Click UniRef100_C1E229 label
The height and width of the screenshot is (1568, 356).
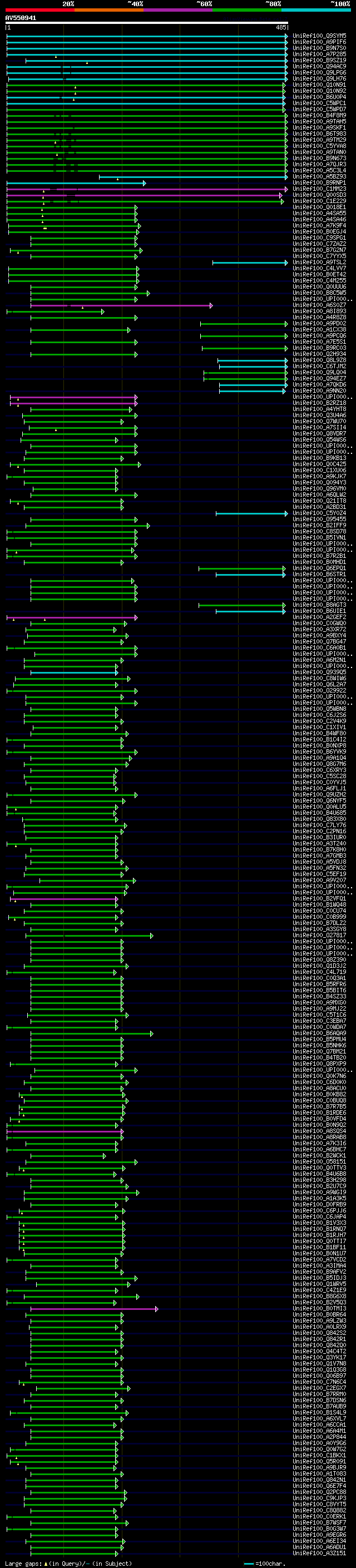[319, 201]
